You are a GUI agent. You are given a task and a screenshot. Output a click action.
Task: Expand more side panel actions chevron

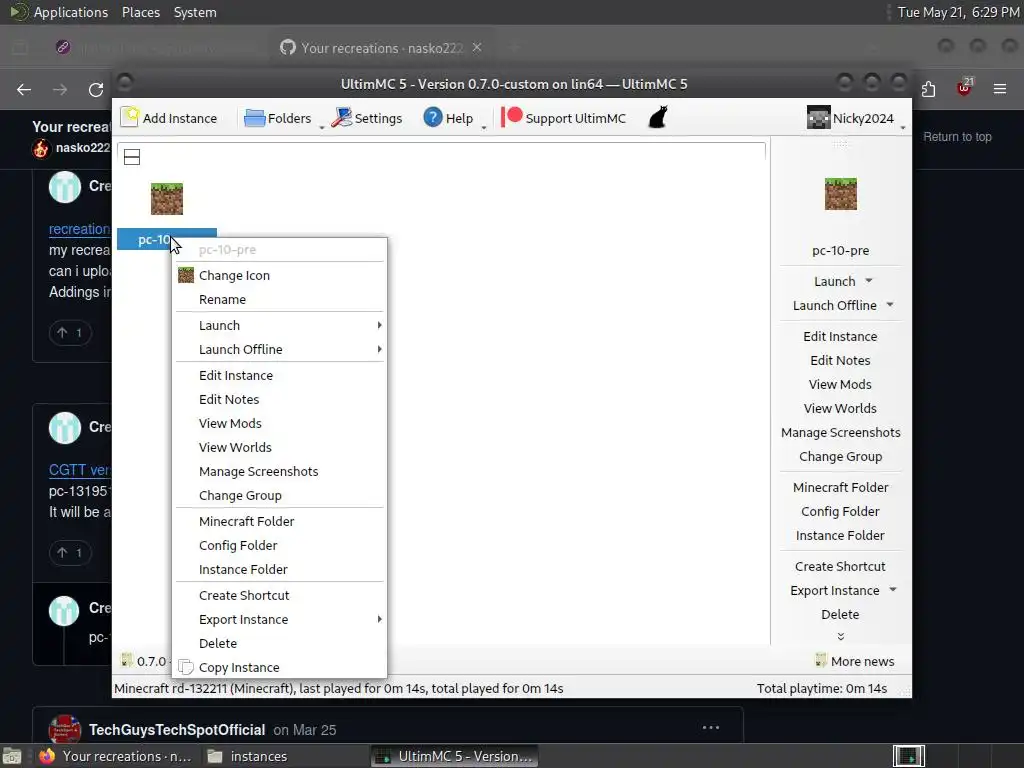click(840, 636)
